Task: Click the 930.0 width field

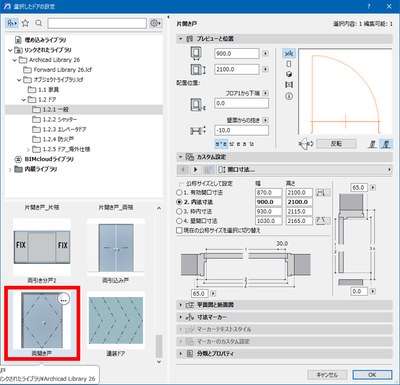Action: [269, 211]
